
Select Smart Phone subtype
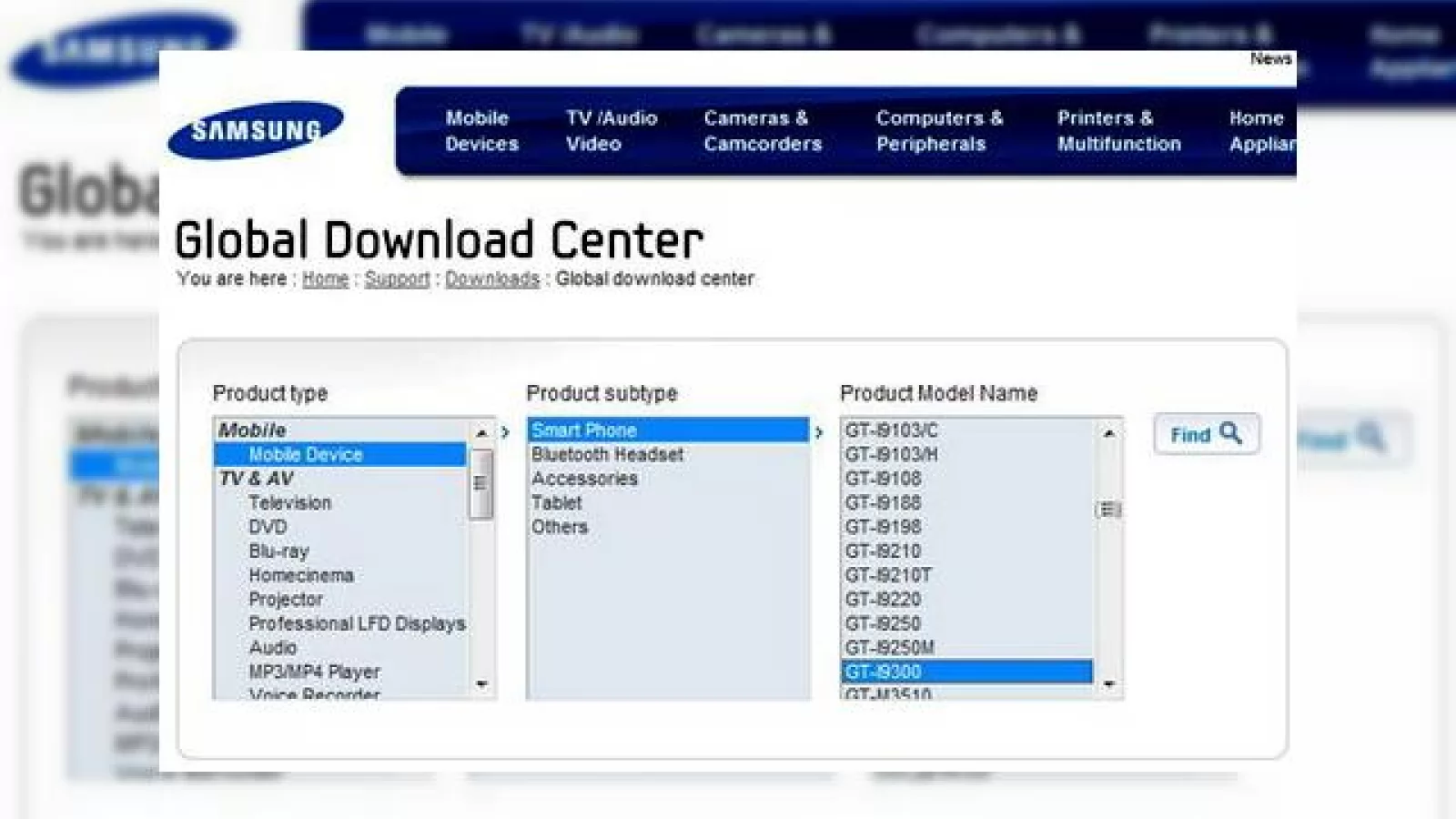[x=667, y=430]
